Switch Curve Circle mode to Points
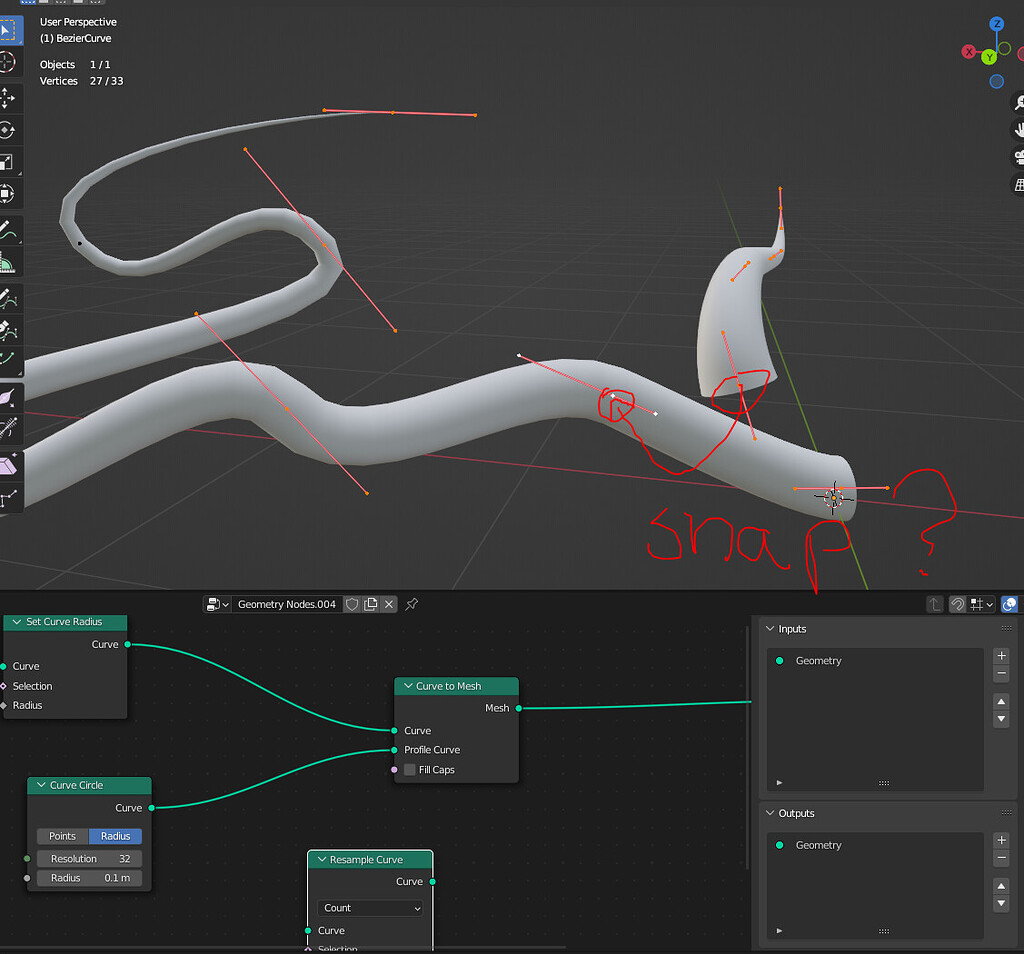 tap(61, 836)
